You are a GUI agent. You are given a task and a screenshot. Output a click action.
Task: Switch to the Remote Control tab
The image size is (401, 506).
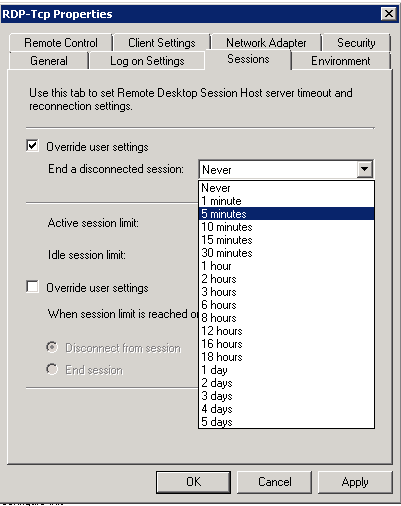click(61, 43)
